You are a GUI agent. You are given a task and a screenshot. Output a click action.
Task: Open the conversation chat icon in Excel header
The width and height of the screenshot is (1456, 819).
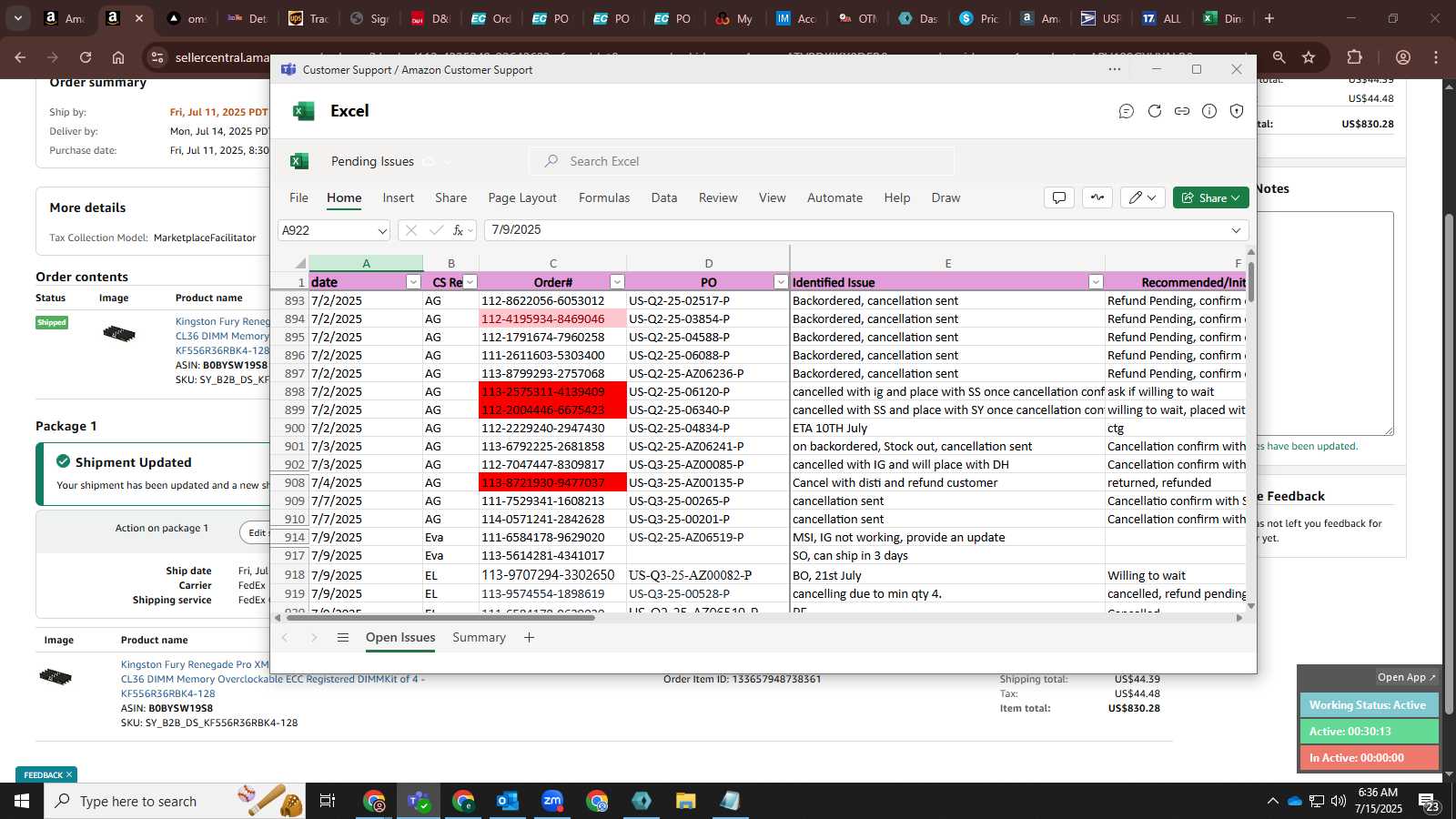[1127, 111]
